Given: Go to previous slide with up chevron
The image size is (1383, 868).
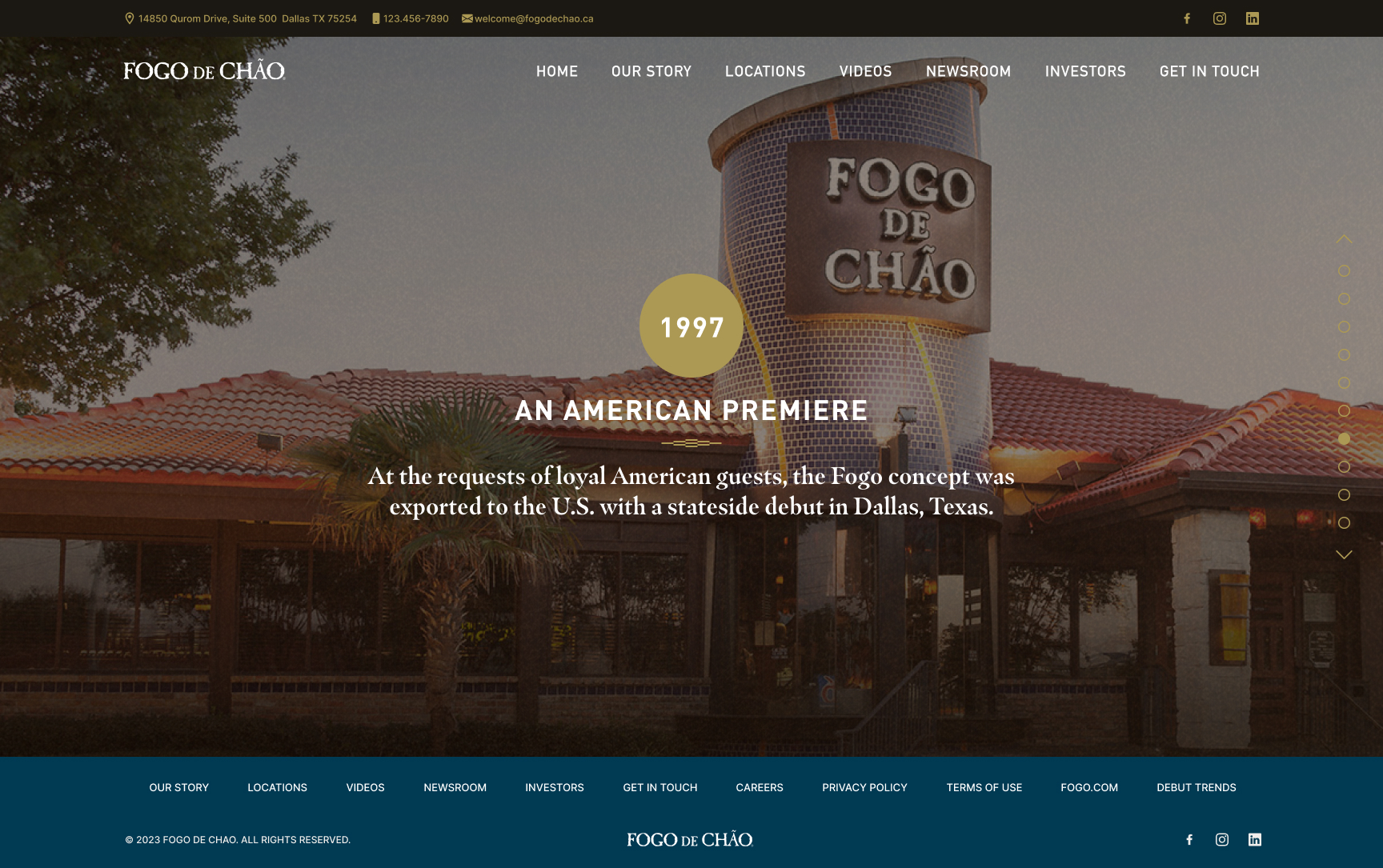Looking at the screenshot, I should pos(1344,238).
